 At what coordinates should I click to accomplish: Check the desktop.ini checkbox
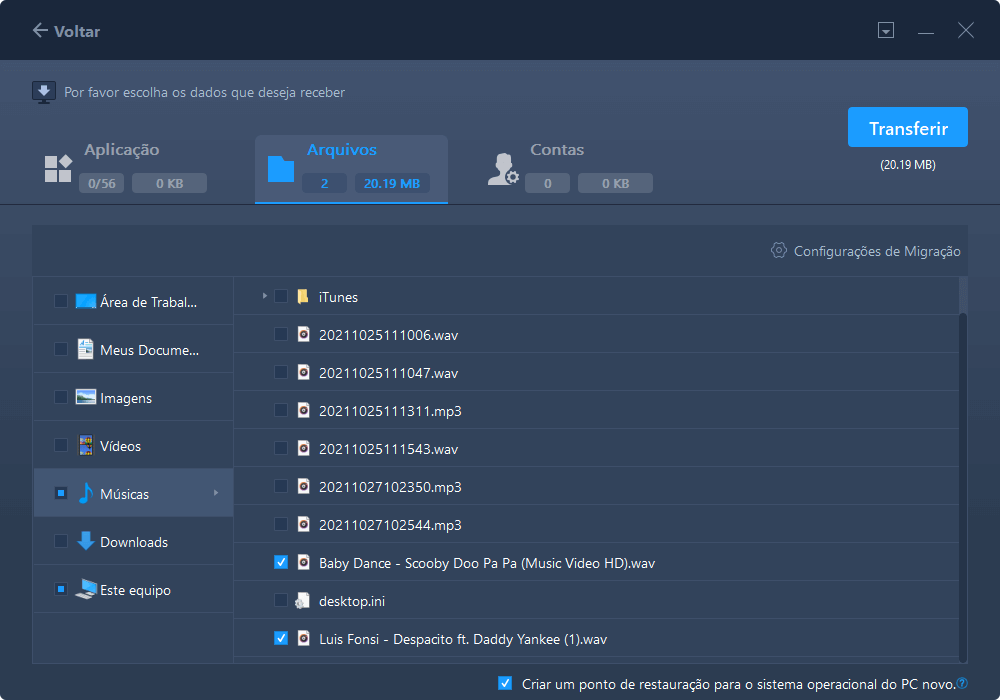point(281,600)
